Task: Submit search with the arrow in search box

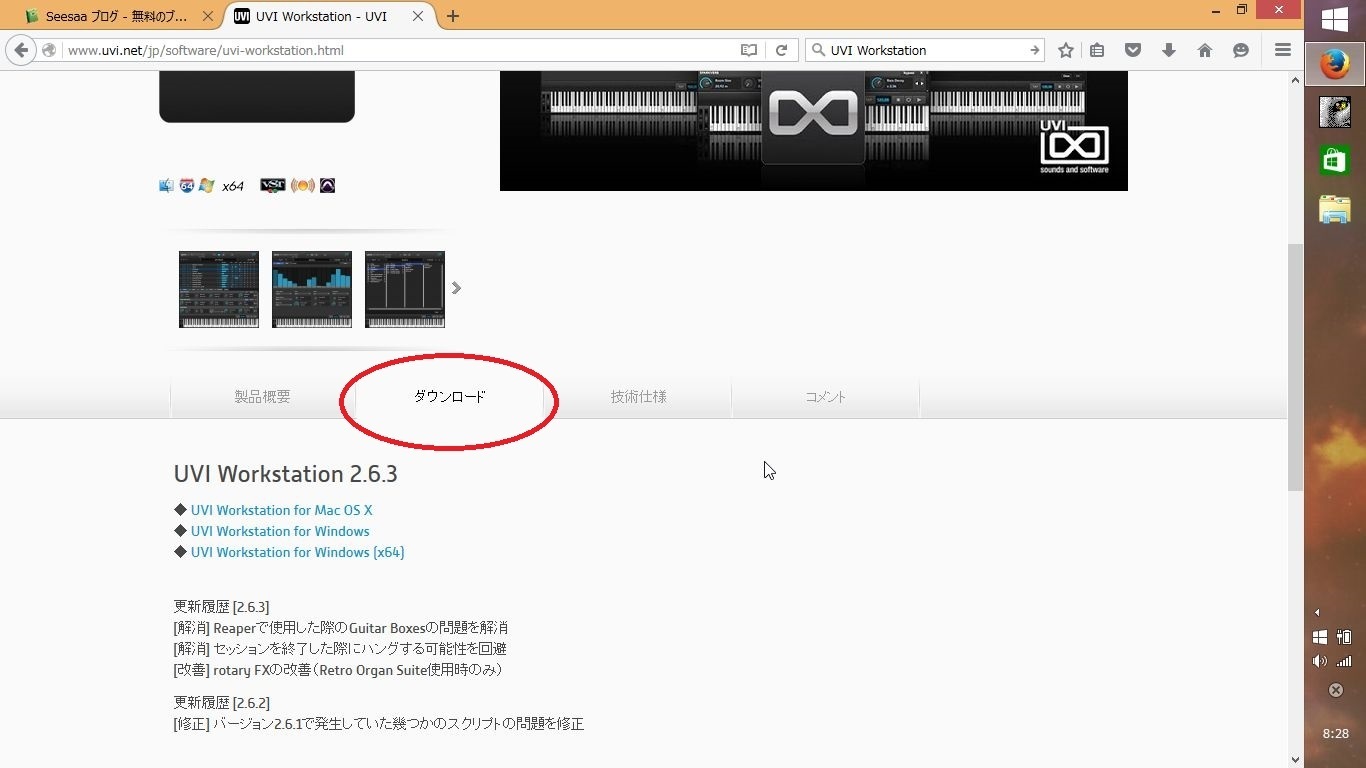Action: click(x=1035, y=50)
